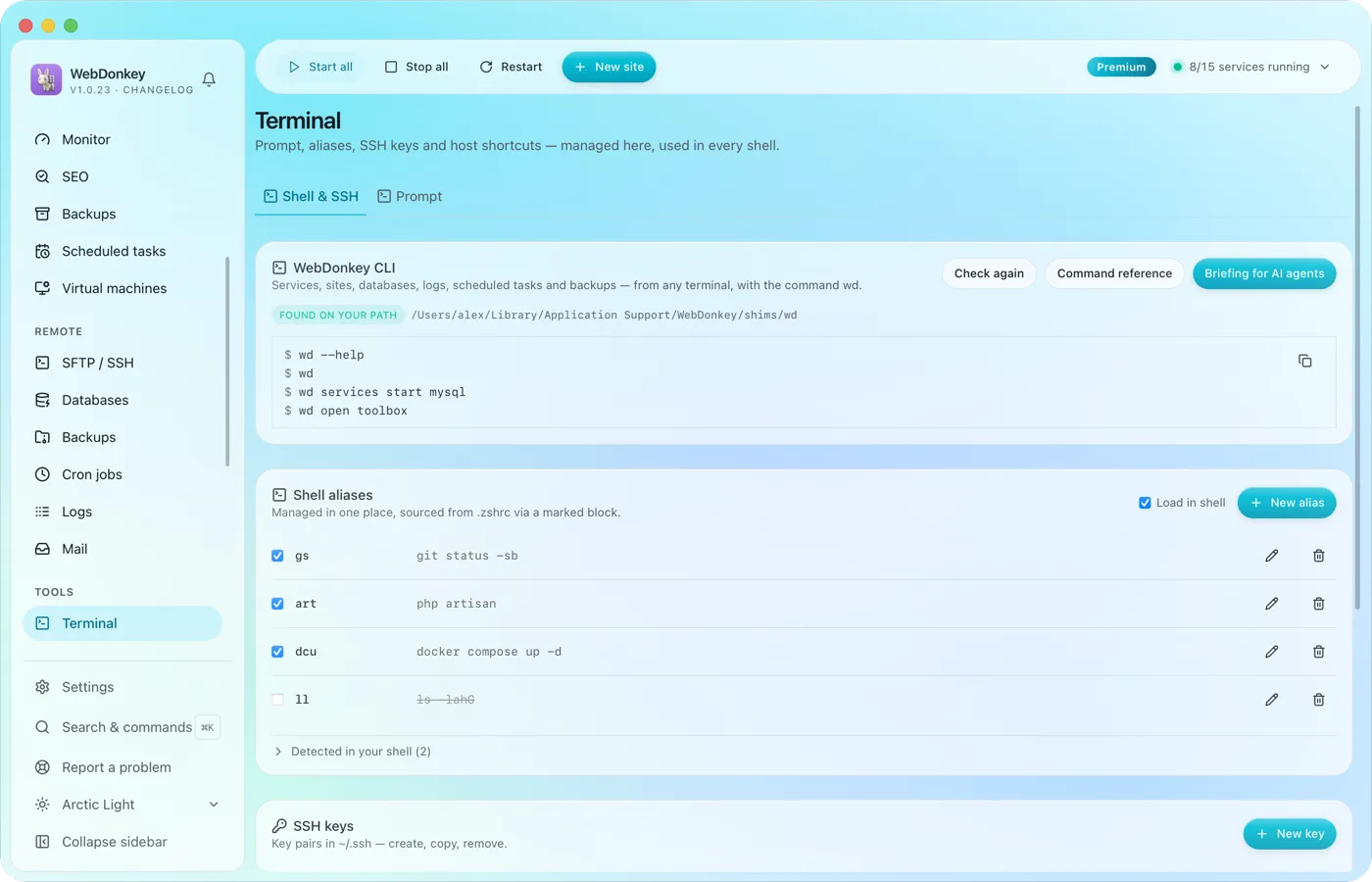The image size is (1372, 882).
Task: Switch to the Prompt tab
Action: point(410,196)
